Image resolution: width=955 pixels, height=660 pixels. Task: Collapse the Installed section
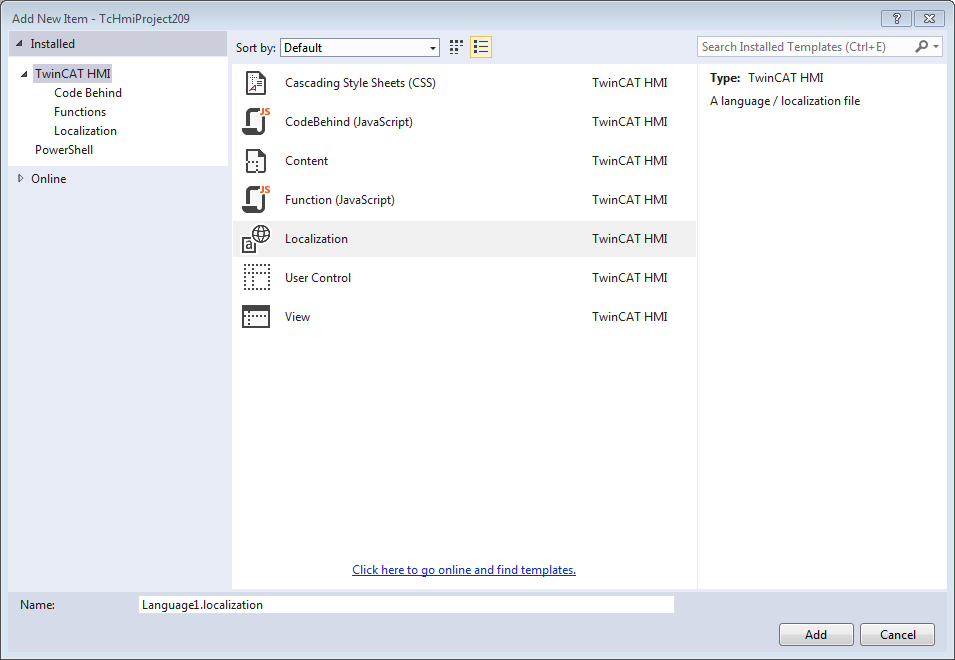pyautogui.click(x=19, y=44)
